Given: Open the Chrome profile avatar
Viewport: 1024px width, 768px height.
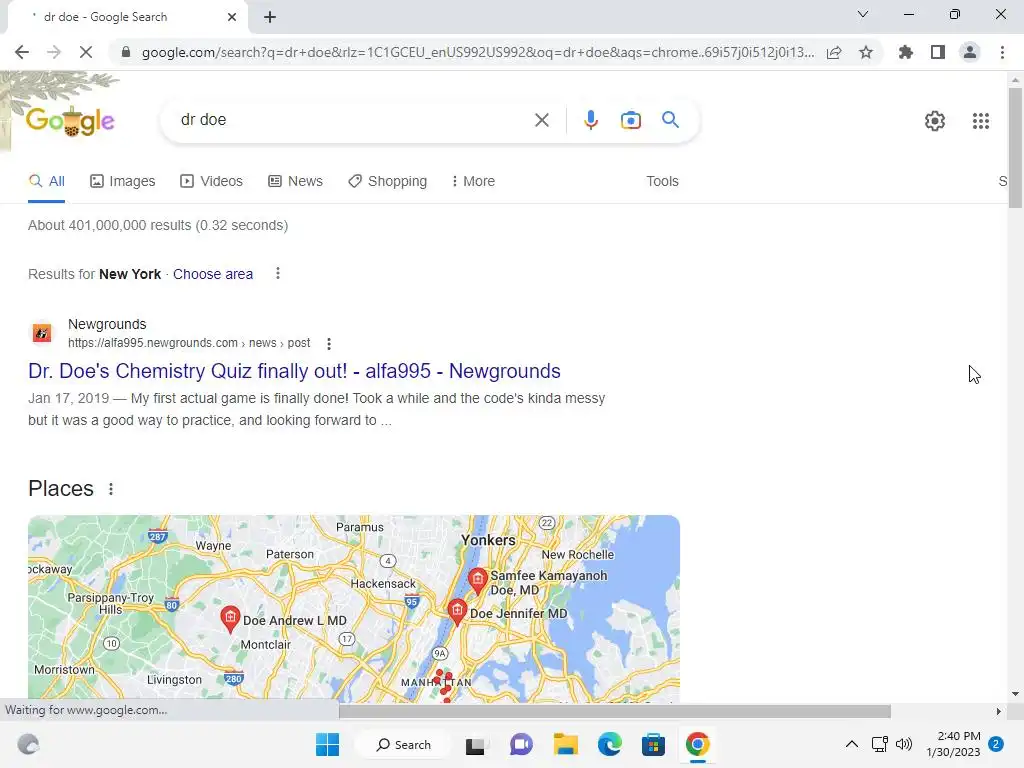Looking at the screenshot, I should coord(970,52).
